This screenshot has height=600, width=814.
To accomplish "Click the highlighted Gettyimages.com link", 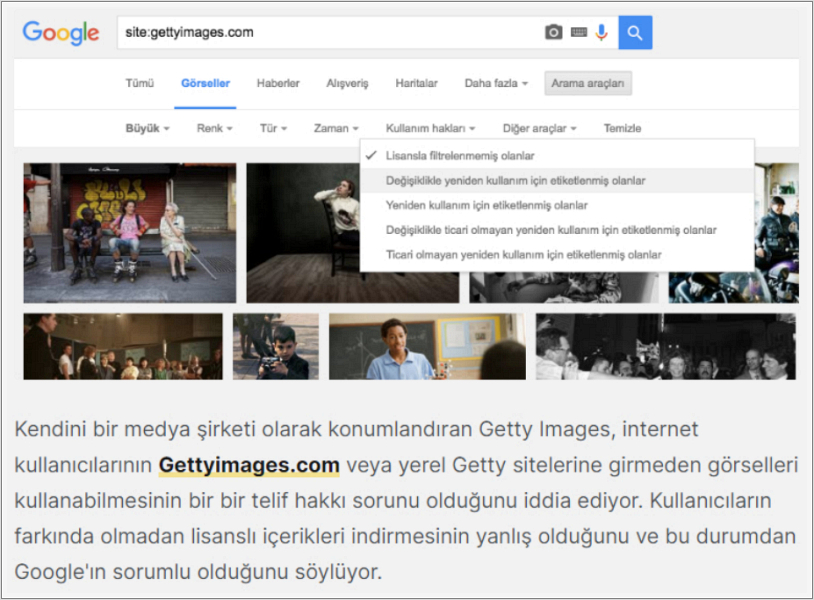I will click(x=249, y=465).
